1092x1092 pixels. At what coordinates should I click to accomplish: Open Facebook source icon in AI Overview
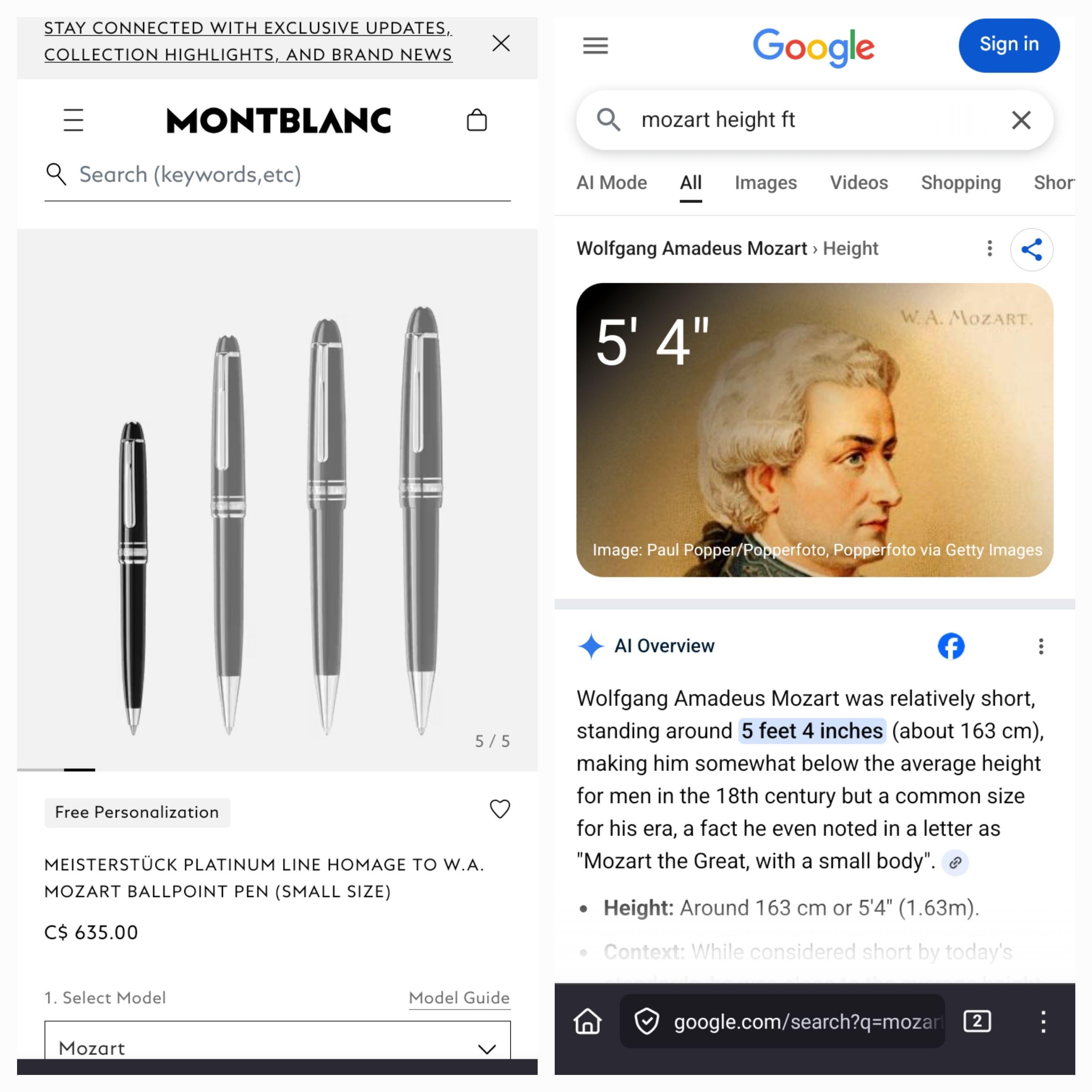[951, 646]
